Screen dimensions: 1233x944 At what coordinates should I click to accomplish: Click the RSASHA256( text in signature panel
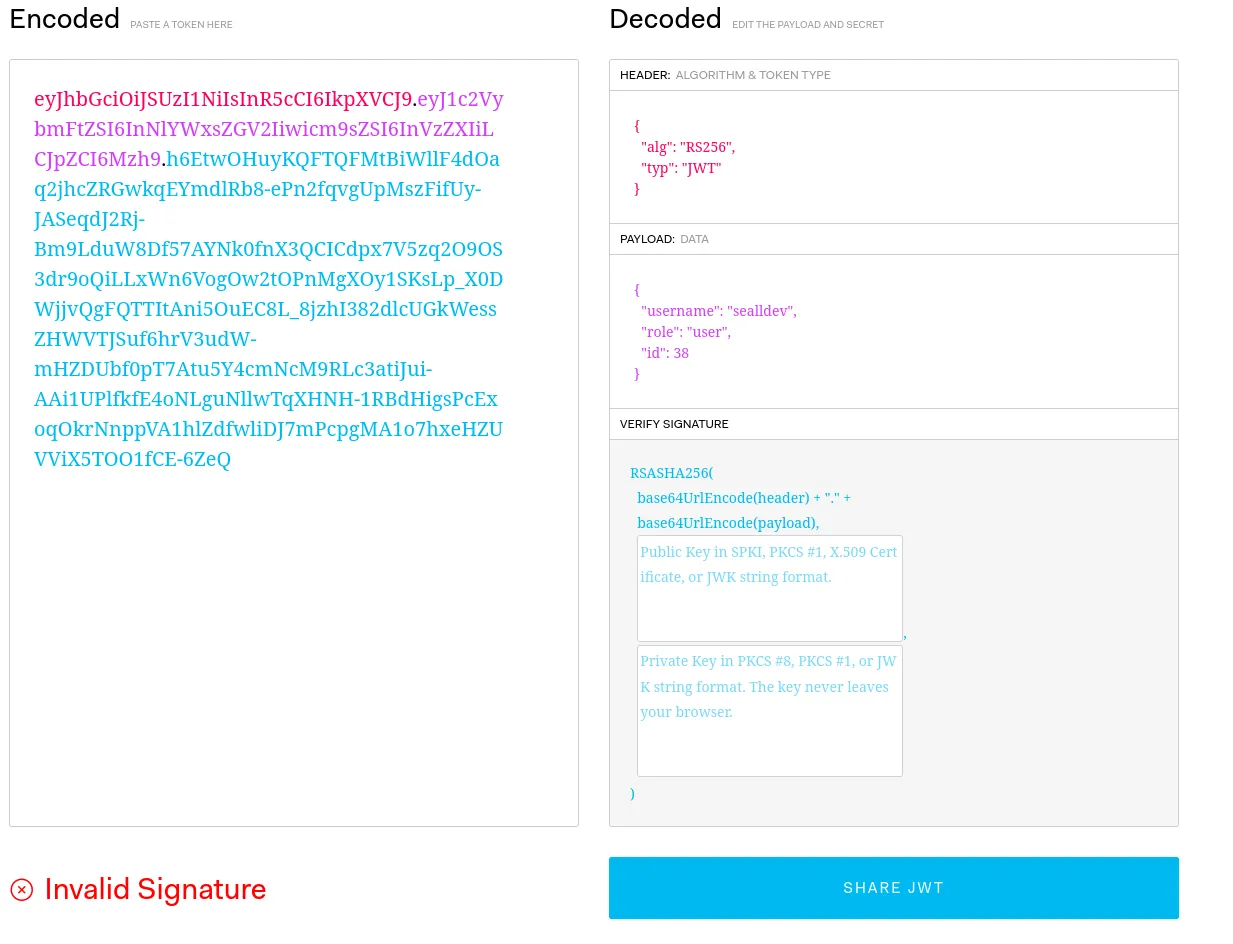tap(671, 473)
